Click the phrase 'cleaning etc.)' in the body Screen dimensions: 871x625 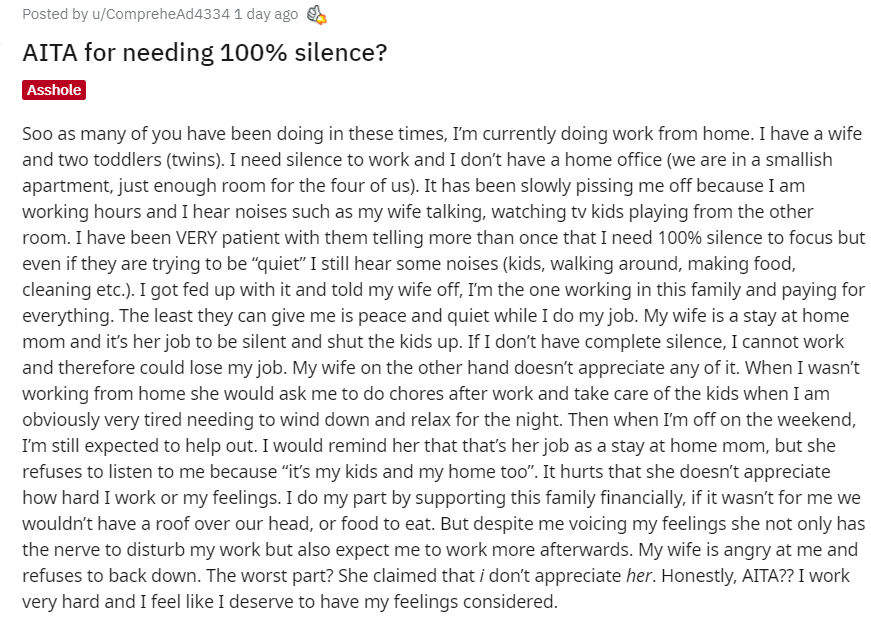(x=77, y=290)
